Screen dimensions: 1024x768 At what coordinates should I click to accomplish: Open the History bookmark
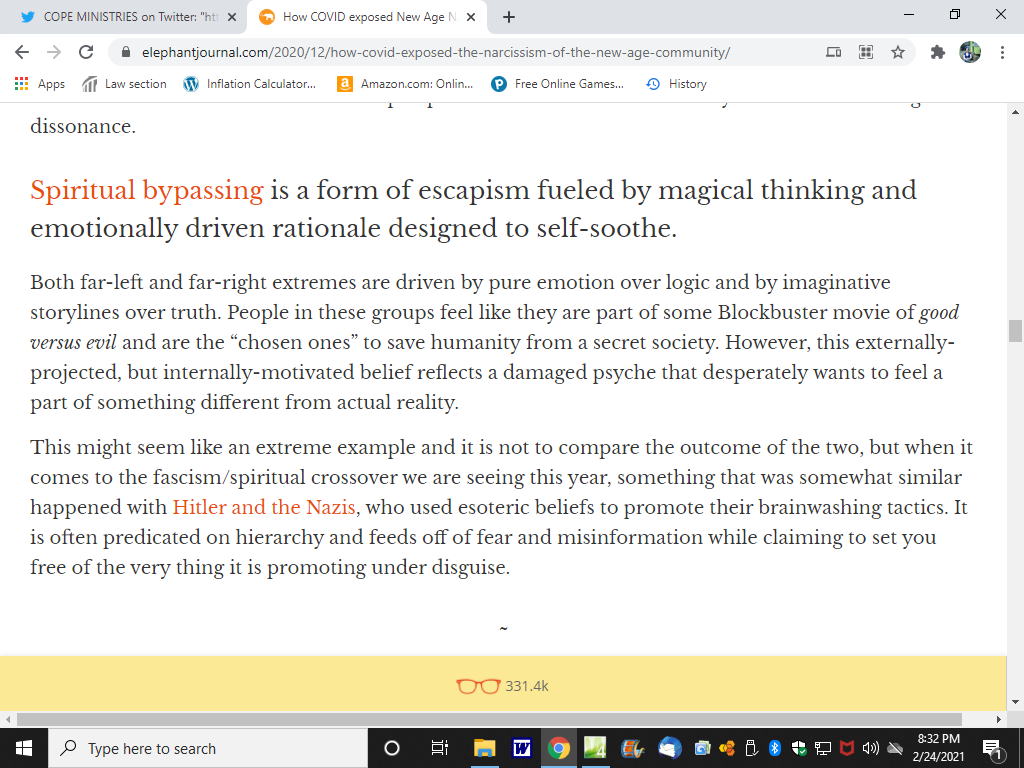click(677, 84)
